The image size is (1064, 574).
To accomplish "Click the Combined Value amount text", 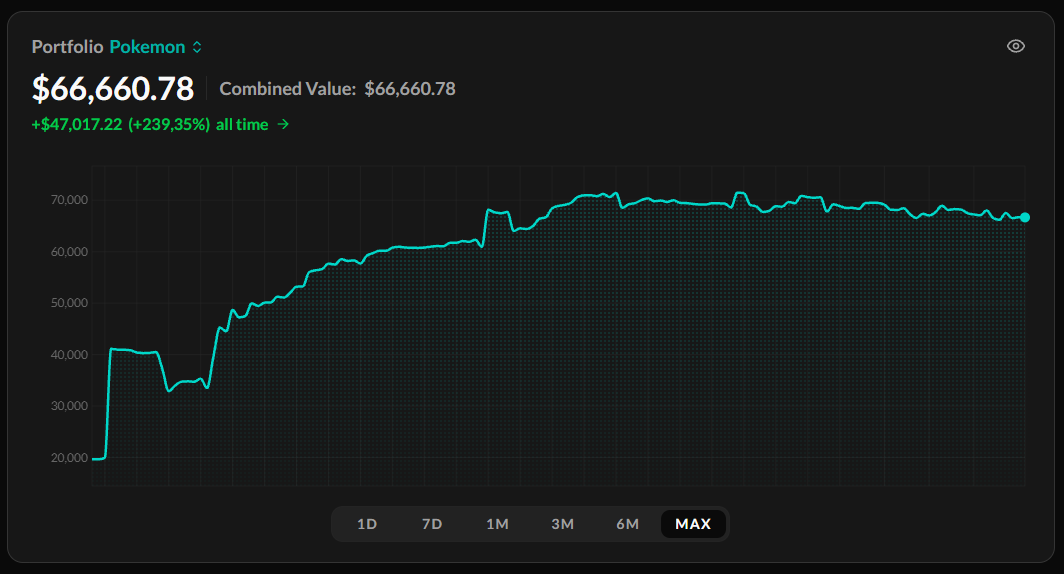I will (410, 89).
